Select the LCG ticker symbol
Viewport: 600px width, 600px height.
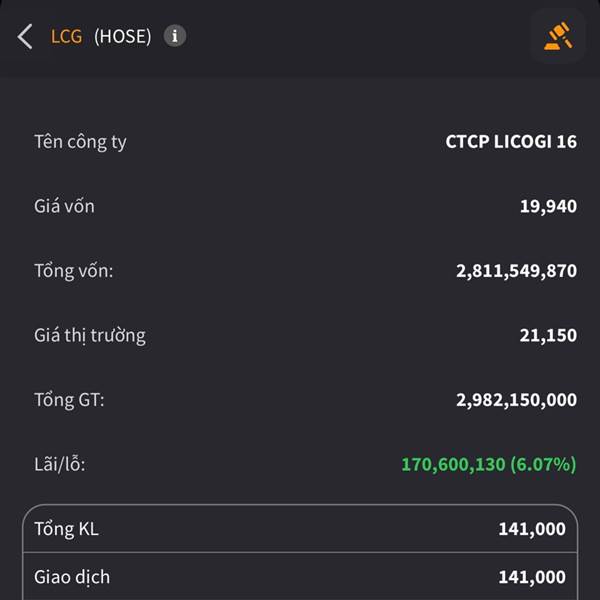click(67, 37)
